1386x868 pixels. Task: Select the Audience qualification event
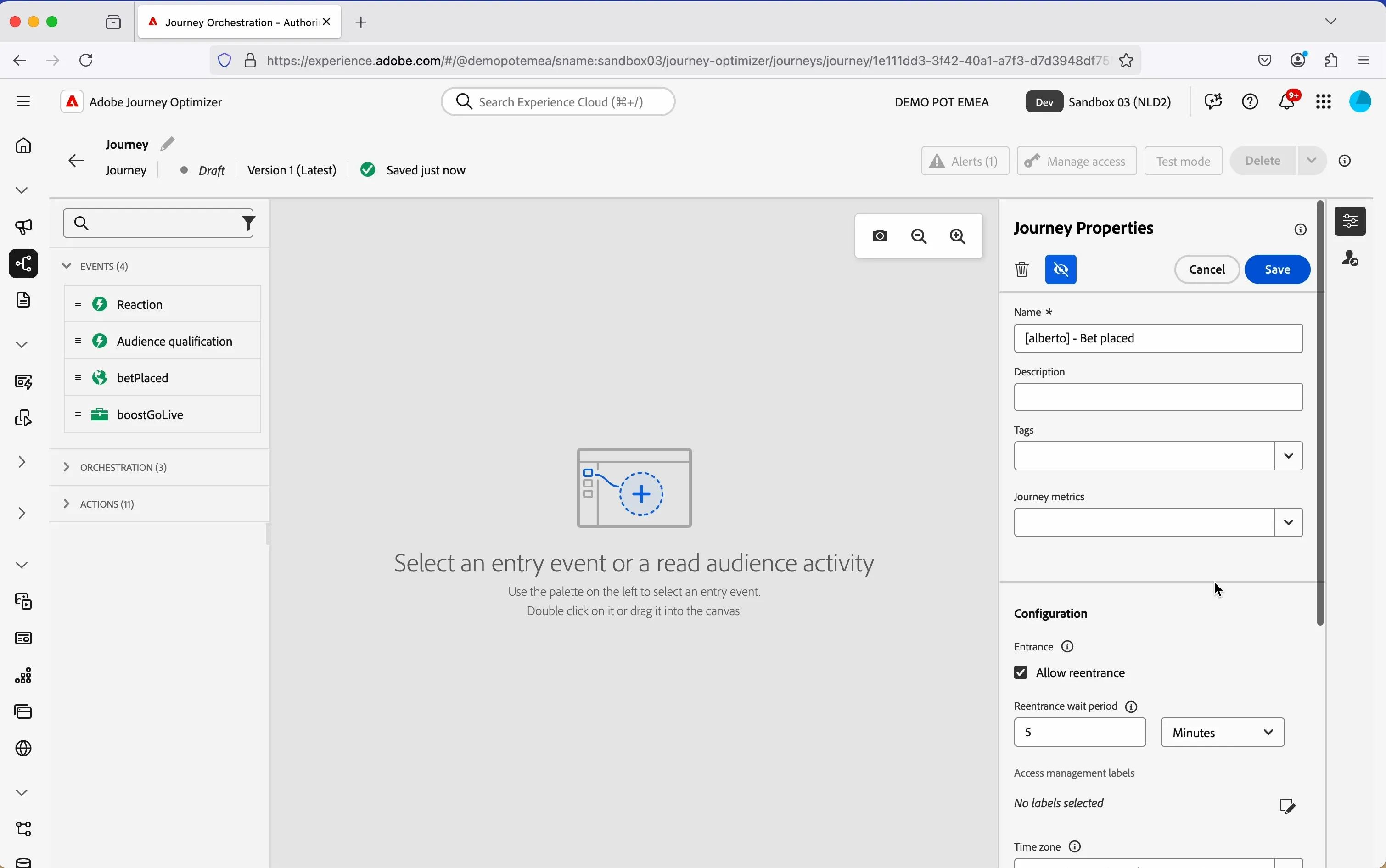(x=163, y=341)
